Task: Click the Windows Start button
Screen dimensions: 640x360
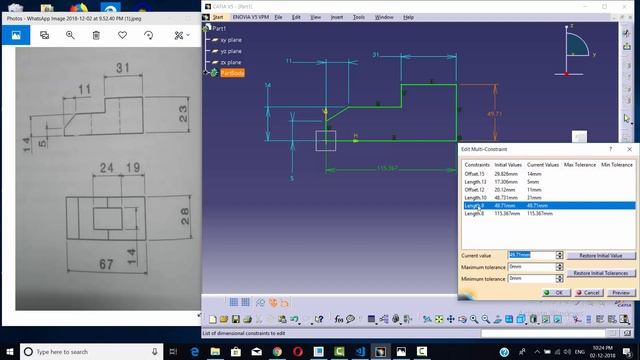Action: point(10,351)
